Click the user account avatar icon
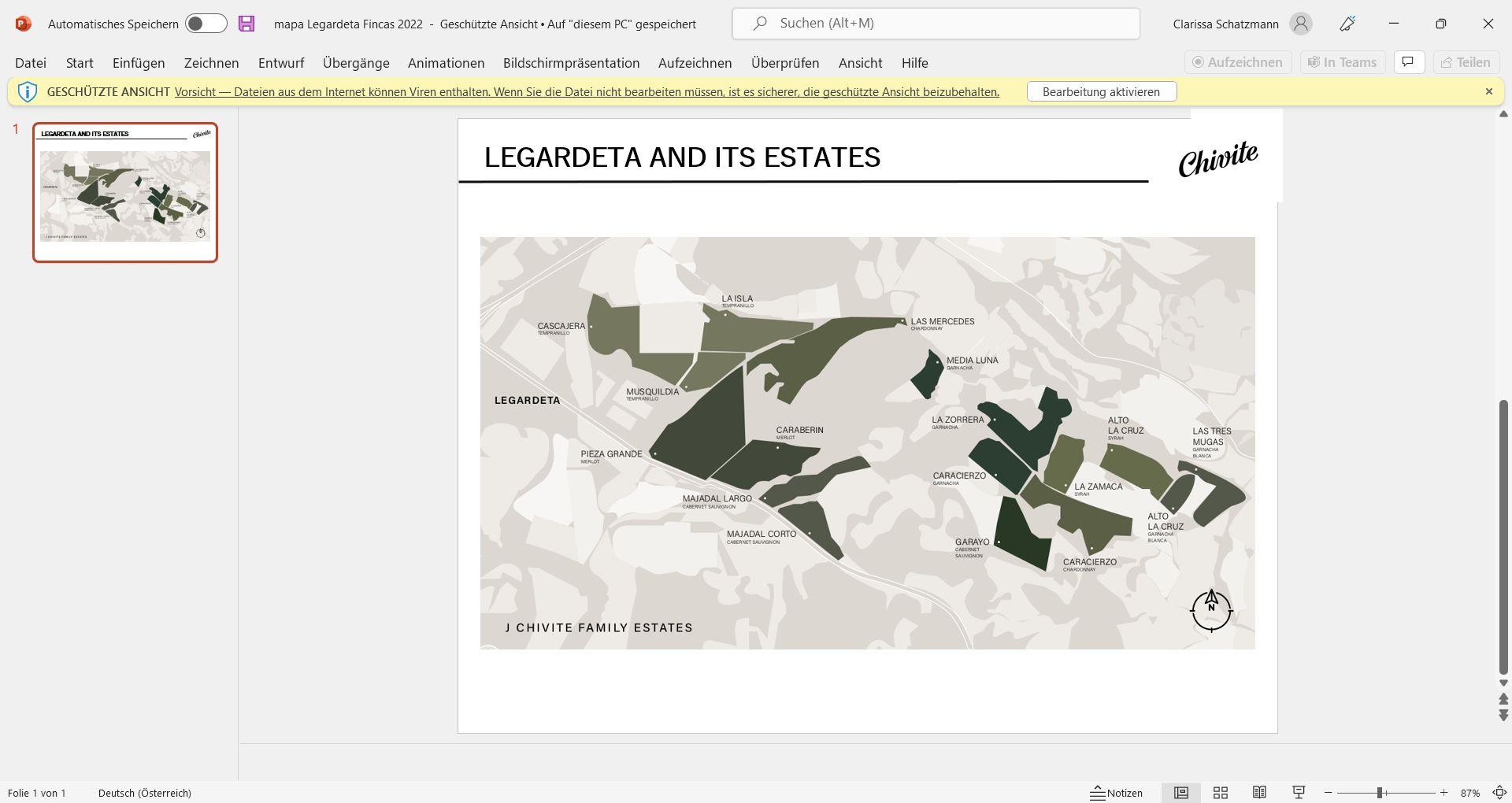This screenshot has height=803, width=1512. 1301,24
